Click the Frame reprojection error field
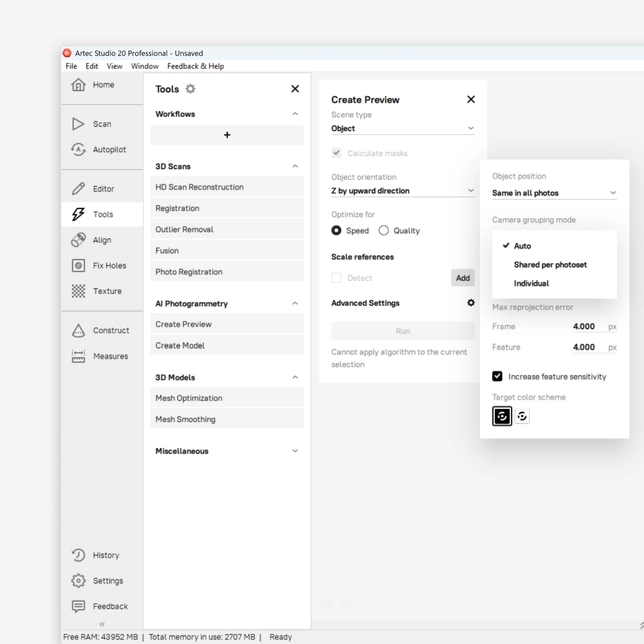The image size is (644, 644). [584, 327]
